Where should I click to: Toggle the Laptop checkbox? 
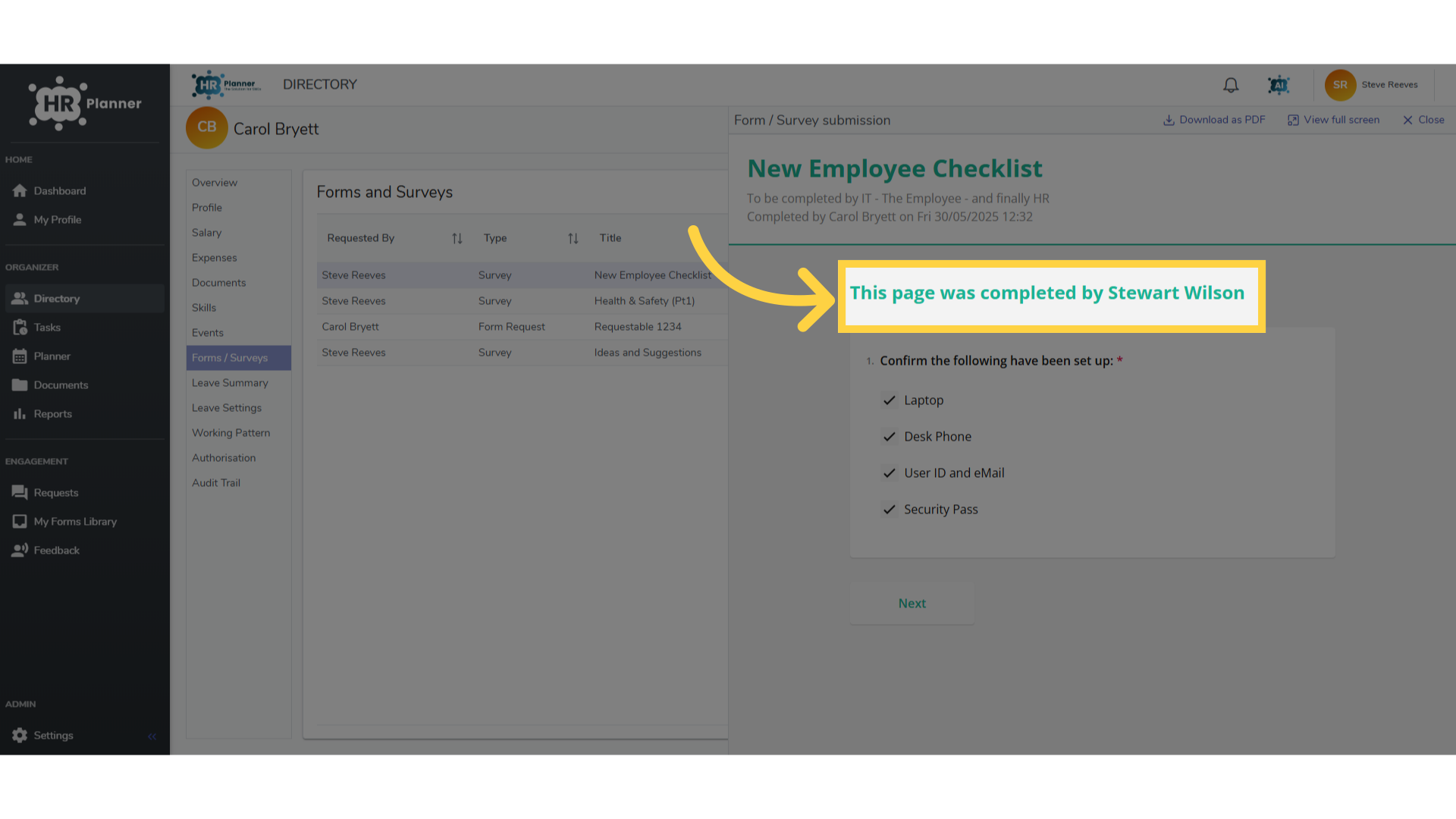pyautogui.click(x=890, y=400)
